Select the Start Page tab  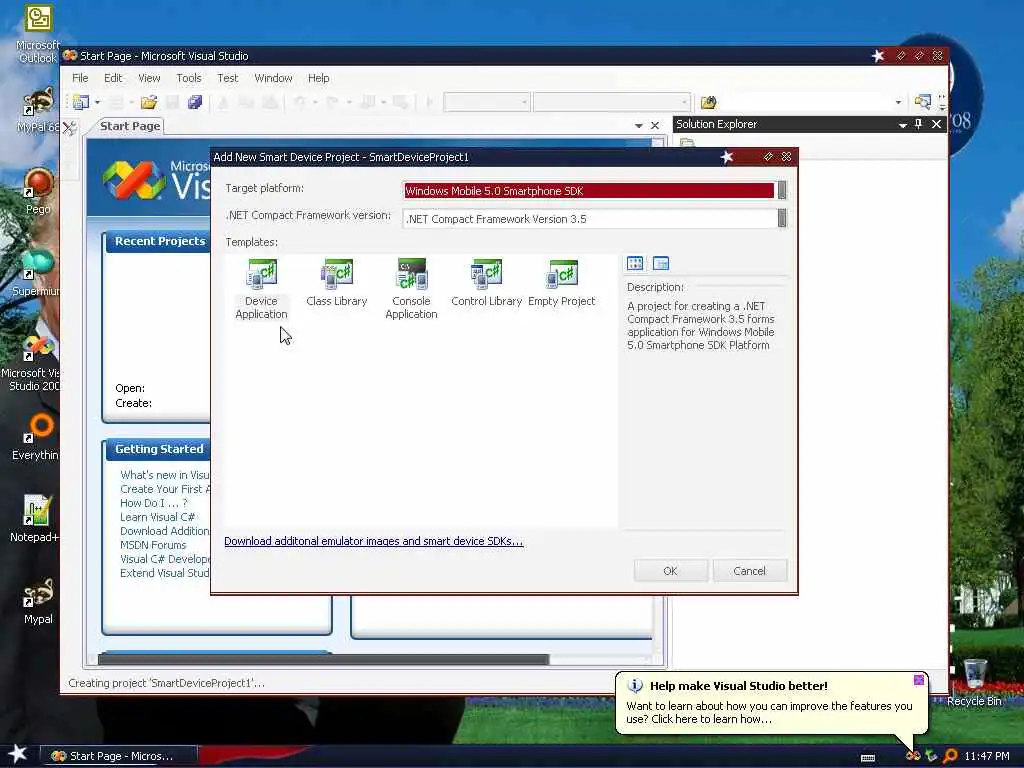coord(130,126)
